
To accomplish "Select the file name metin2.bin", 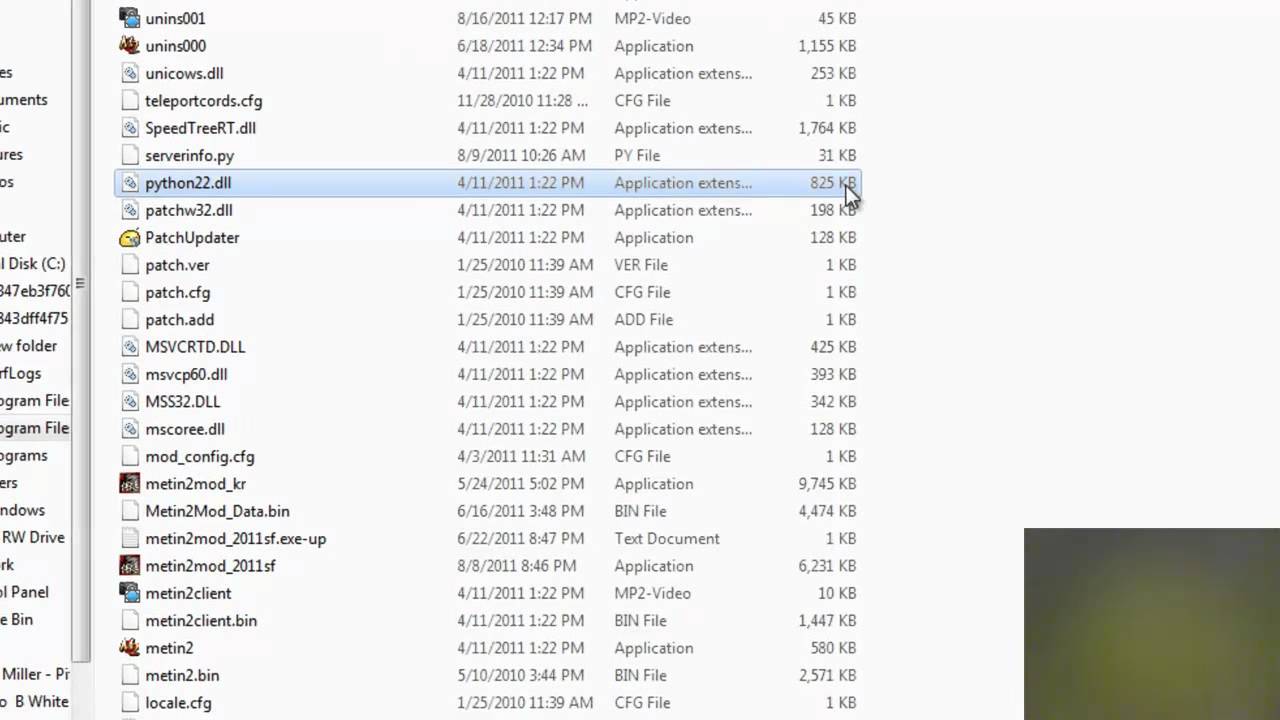I will pyautogui.click(x=182, y=675).
